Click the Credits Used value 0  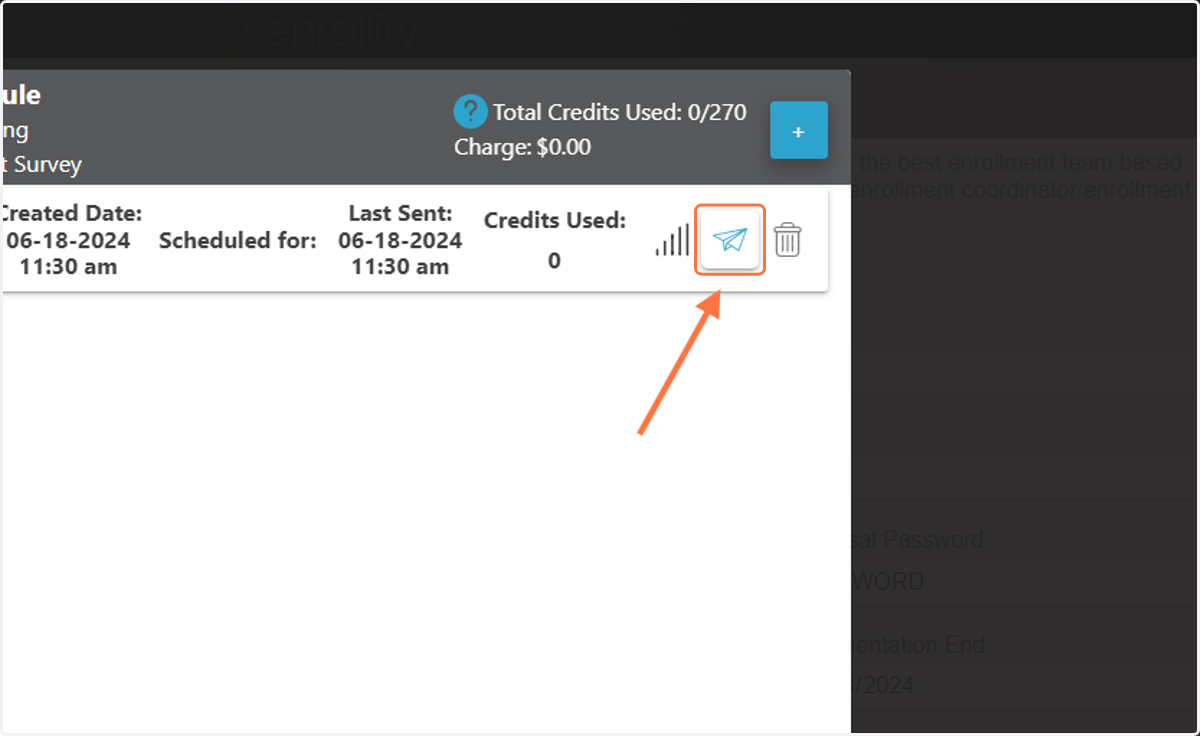tap(555, 261)
